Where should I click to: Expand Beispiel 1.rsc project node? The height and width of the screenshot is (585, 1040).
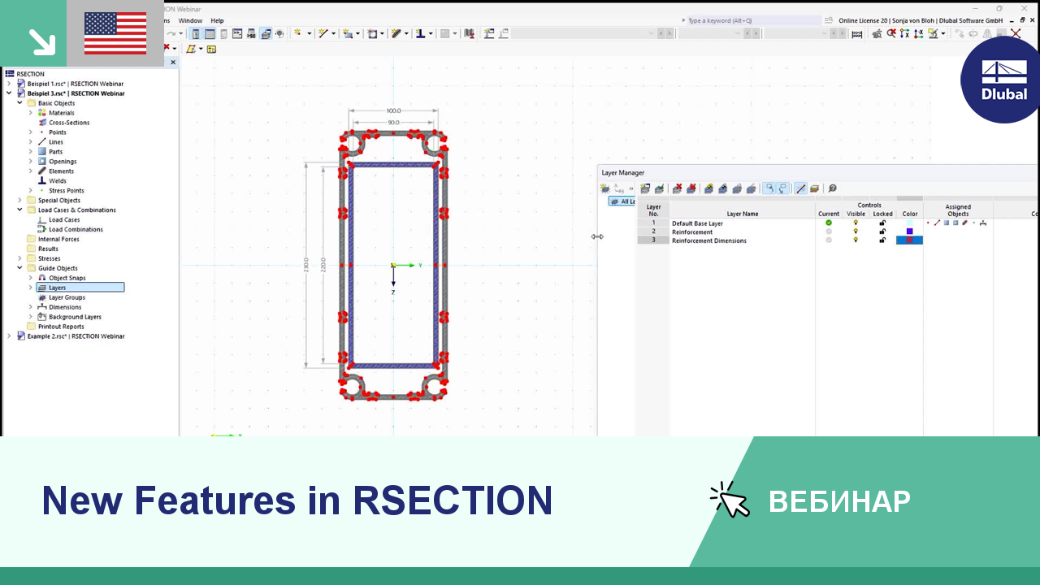tap(9, 84)
